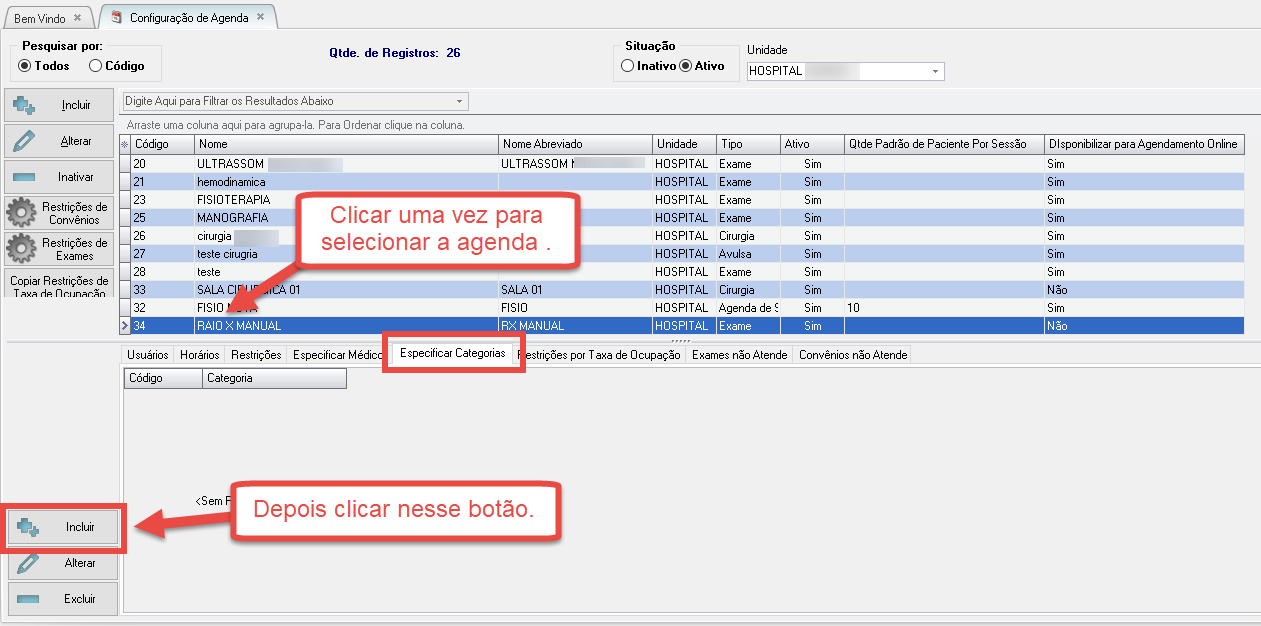This screenshot has height=626, width=1261.
Task: Close the Configuração de Agenda tab
Action: (x=261, y=17)
